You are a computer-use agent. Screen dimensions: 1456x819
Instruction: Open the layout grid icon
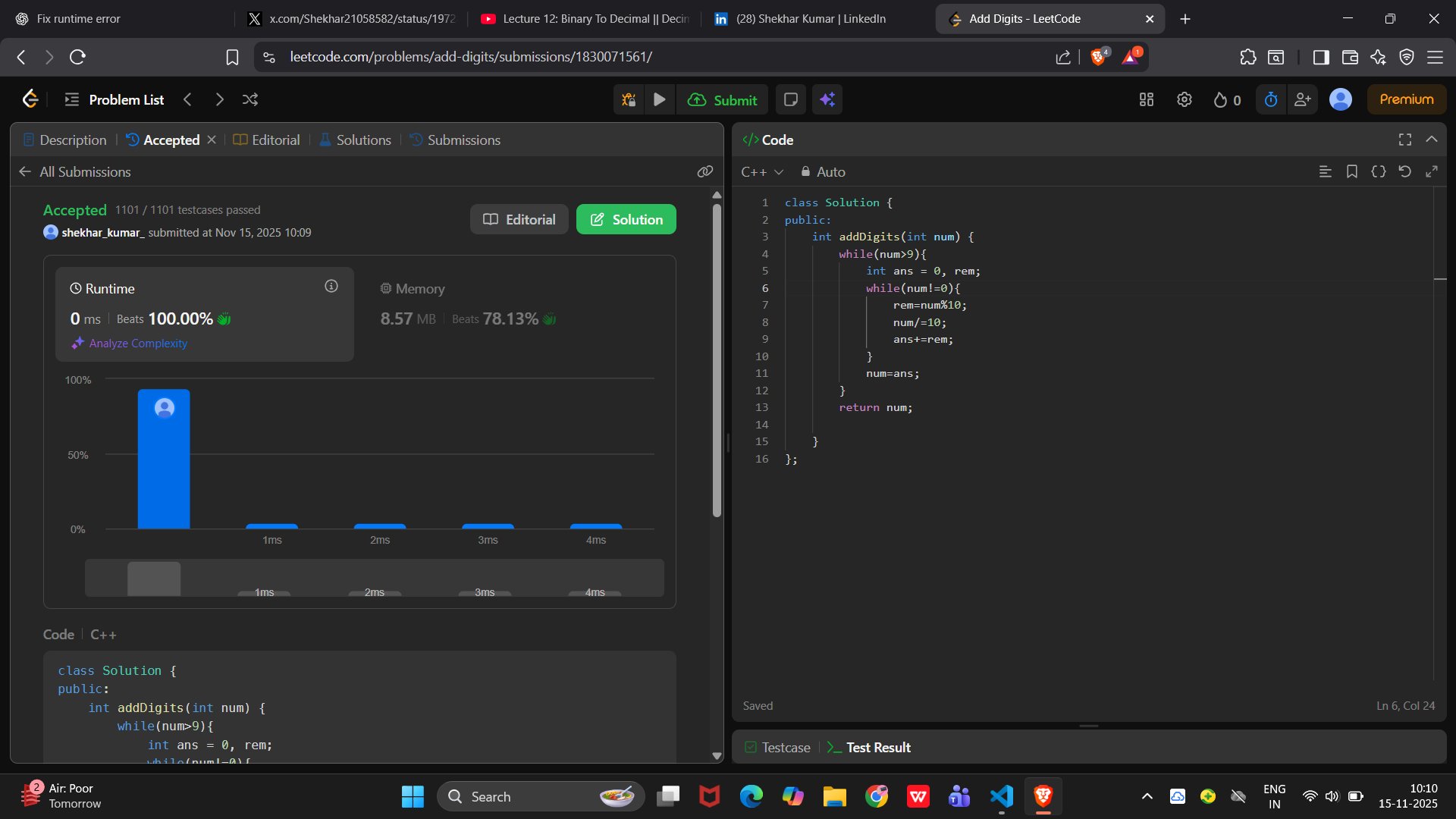pos(1146,99)
